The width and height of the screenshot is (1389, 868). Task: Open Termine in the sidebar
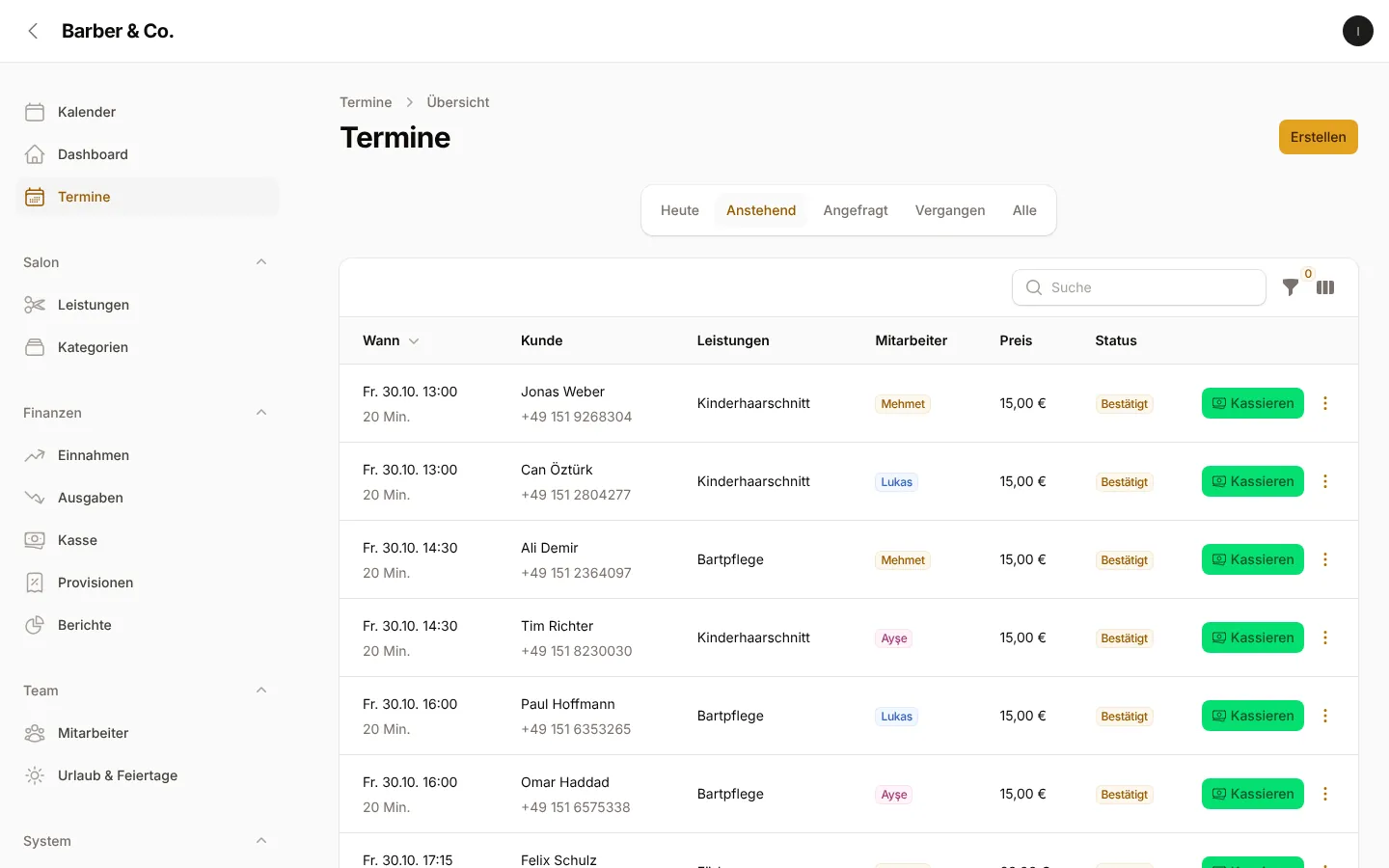(x=148, y=197)
